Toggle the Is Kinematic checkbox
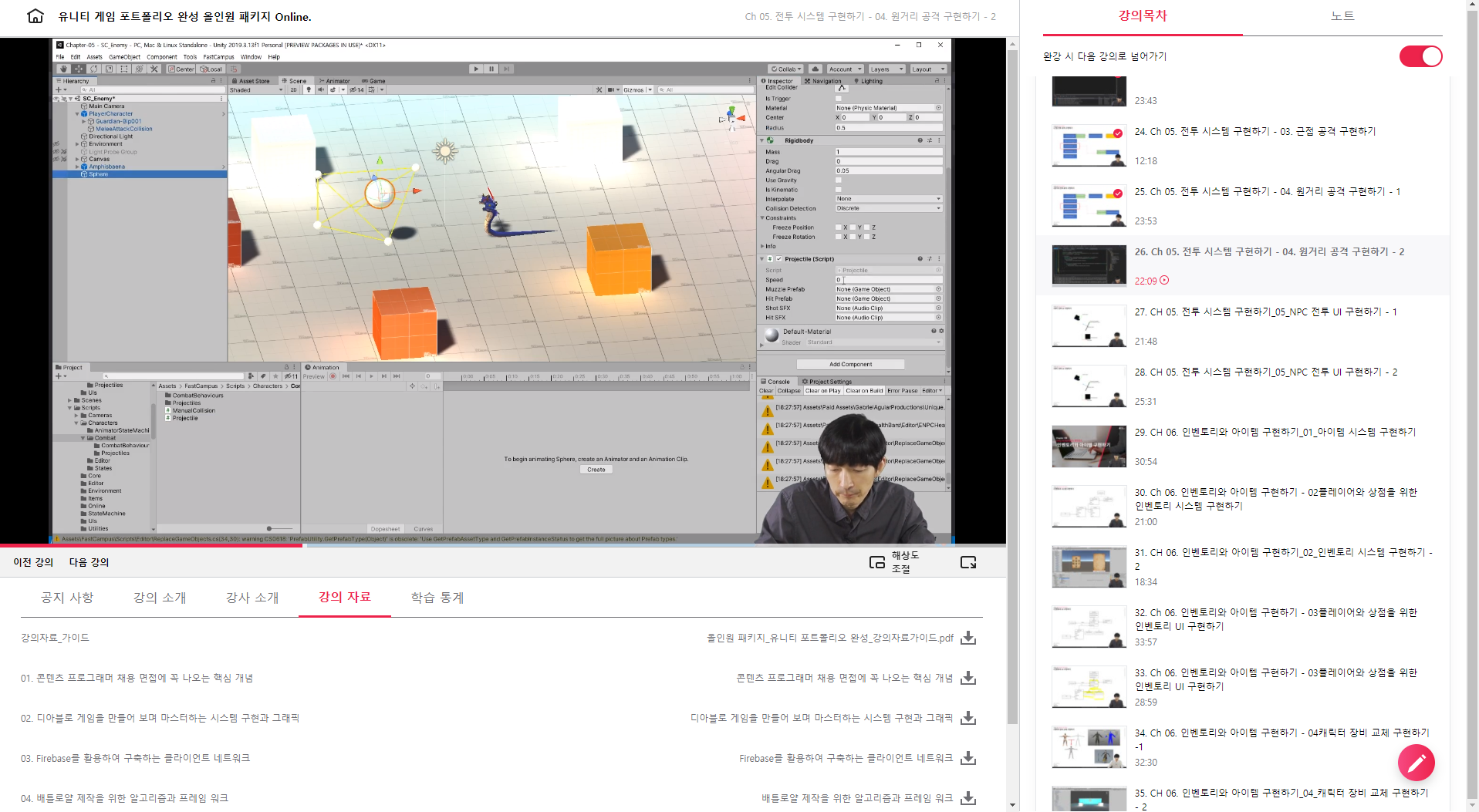Image resolution: width=1479 pixels, height=812 pixels. tap(839, 190)
